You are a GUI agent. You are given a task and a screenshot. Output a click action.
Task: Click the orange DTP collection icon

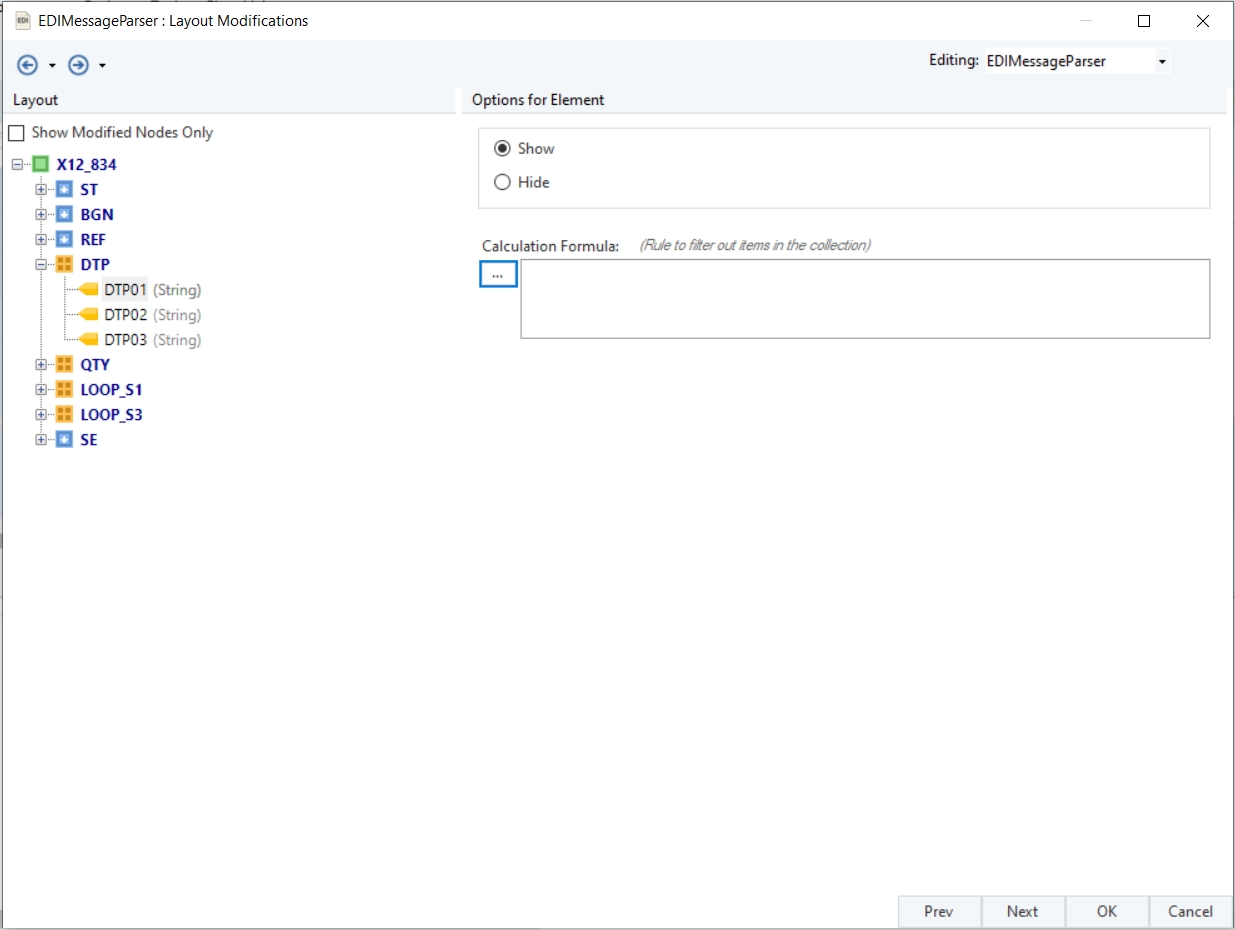click(x=64, y=264)
